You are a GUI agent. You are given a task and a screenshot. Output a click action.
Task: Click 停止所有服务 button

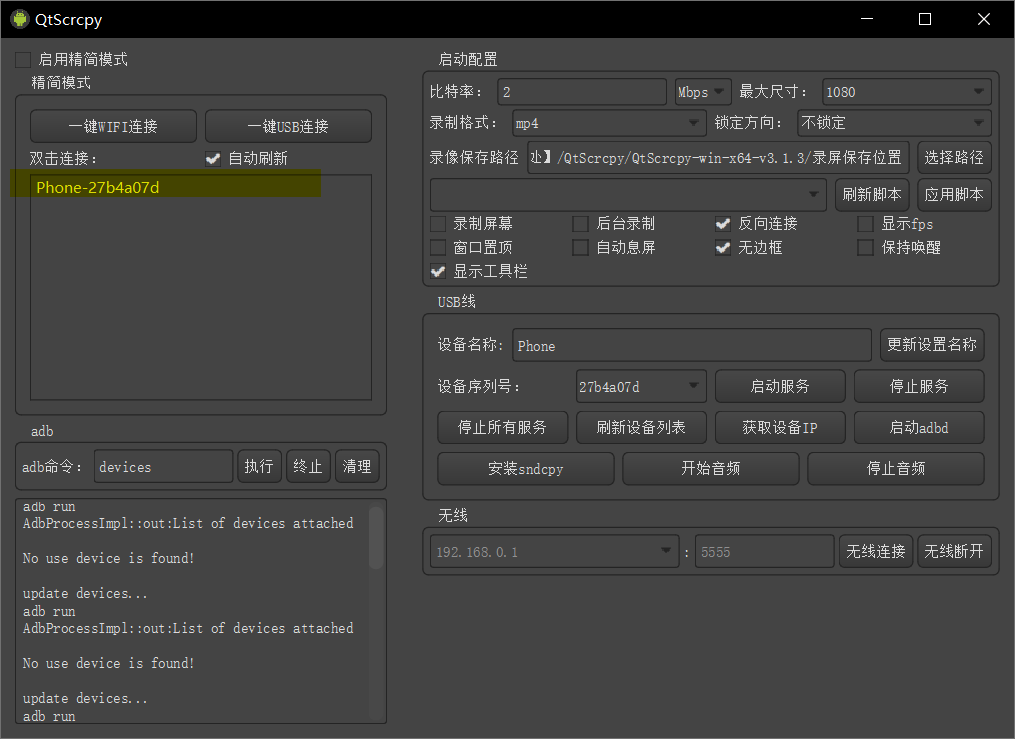[x=502, y=428]
